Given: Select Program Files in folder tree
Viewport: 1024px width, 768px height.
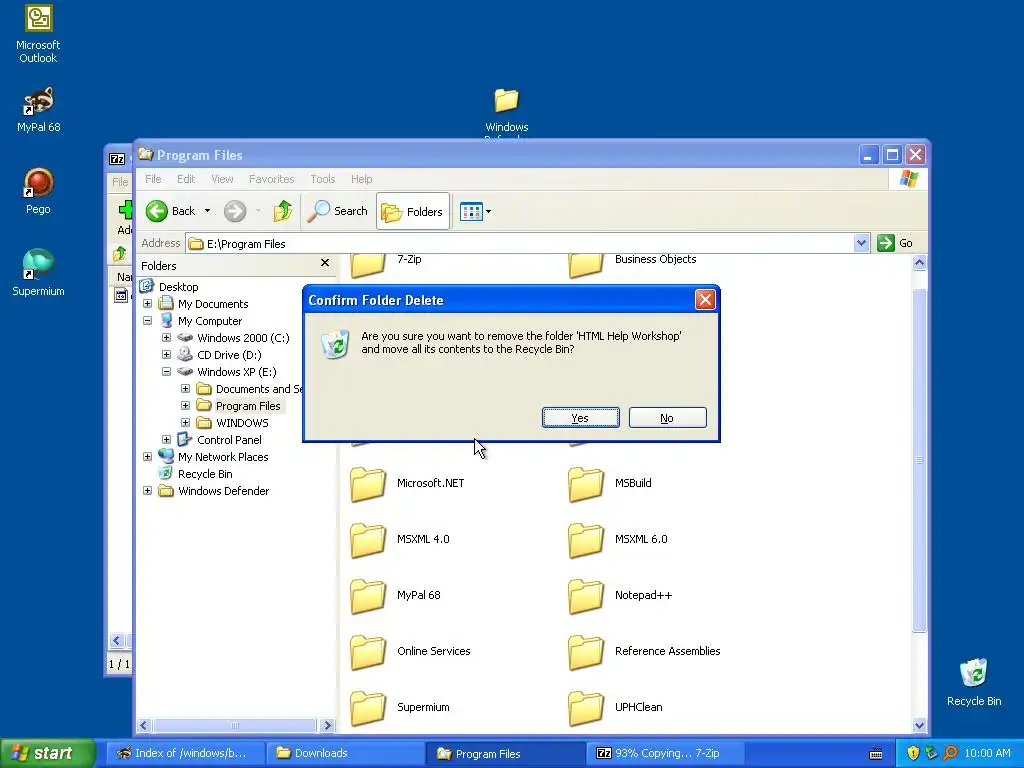Looking at the screenshot, I should point(248,406).
